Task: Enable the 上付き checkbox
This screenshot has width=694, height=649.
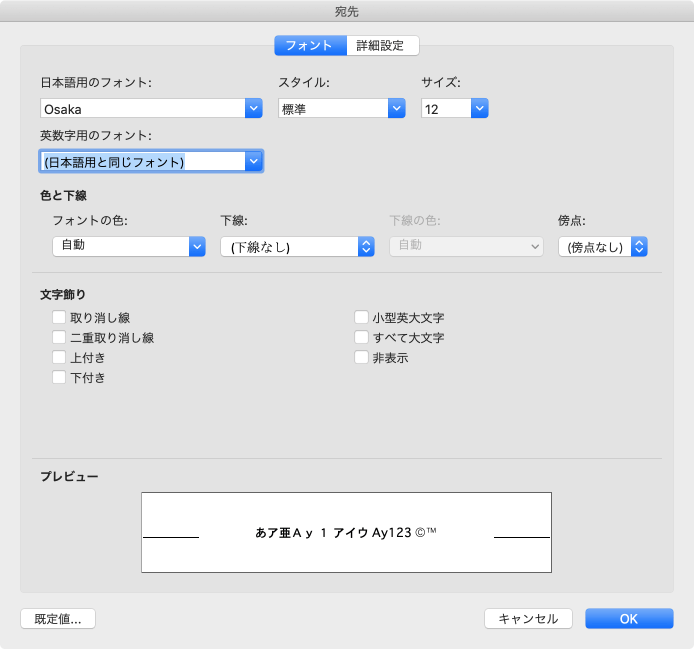Action: 59,358
